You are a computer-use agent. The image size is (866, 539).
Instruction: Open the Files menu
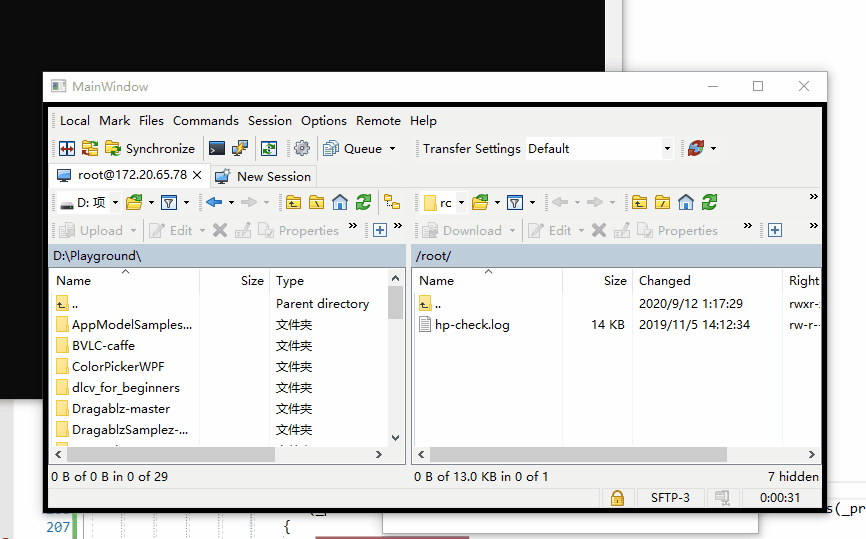click(151, 120)
